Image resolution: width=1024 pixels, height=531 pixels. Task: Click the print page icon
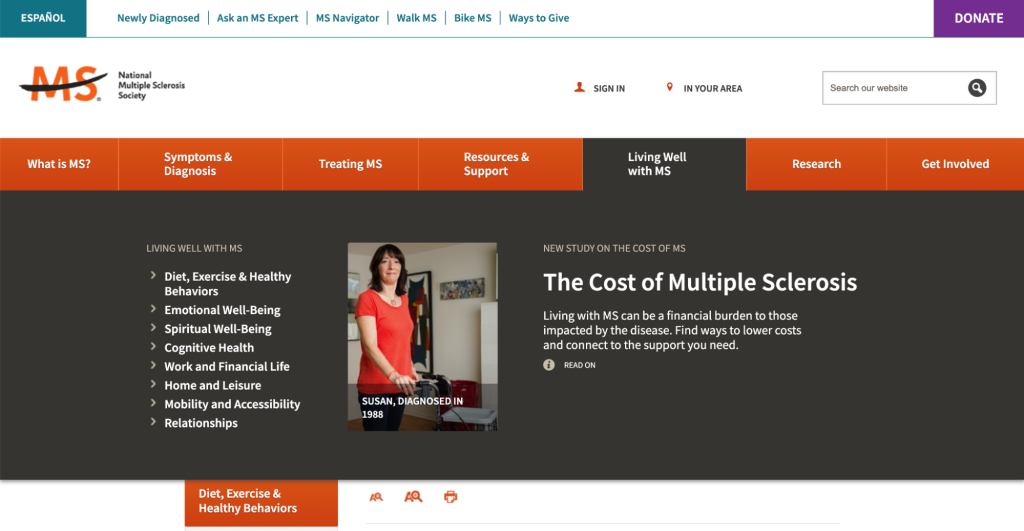point(451,497)
